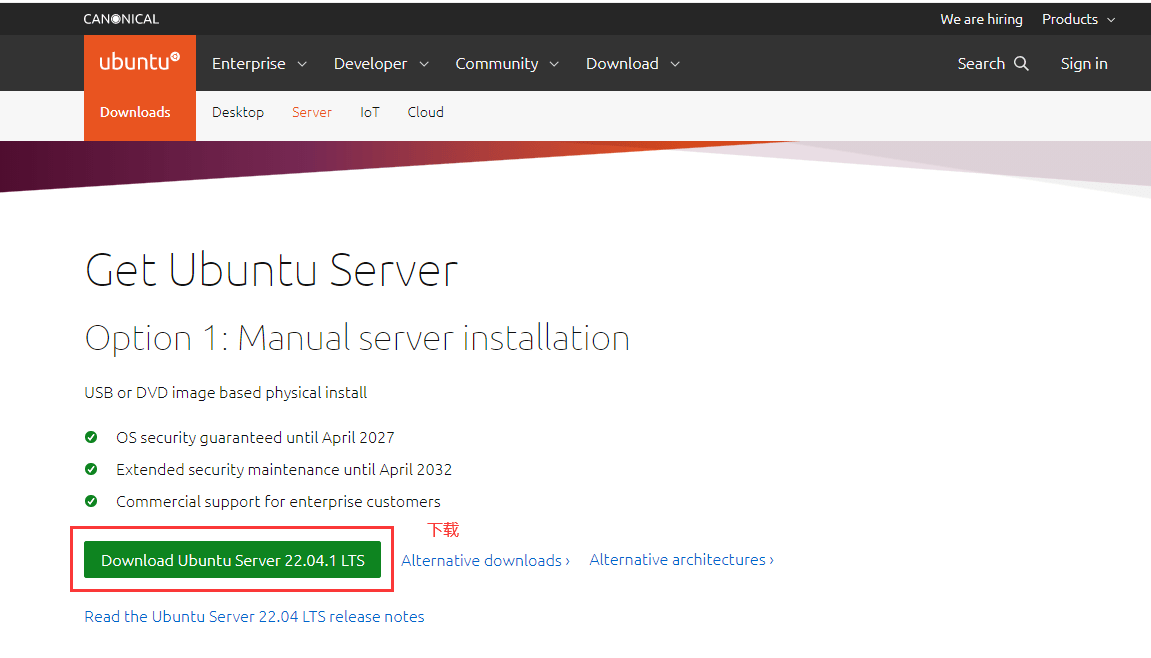This screenshot has height=658, width=1151.
Task: Switch to the Desktop tab
Action: click(238, 112)
